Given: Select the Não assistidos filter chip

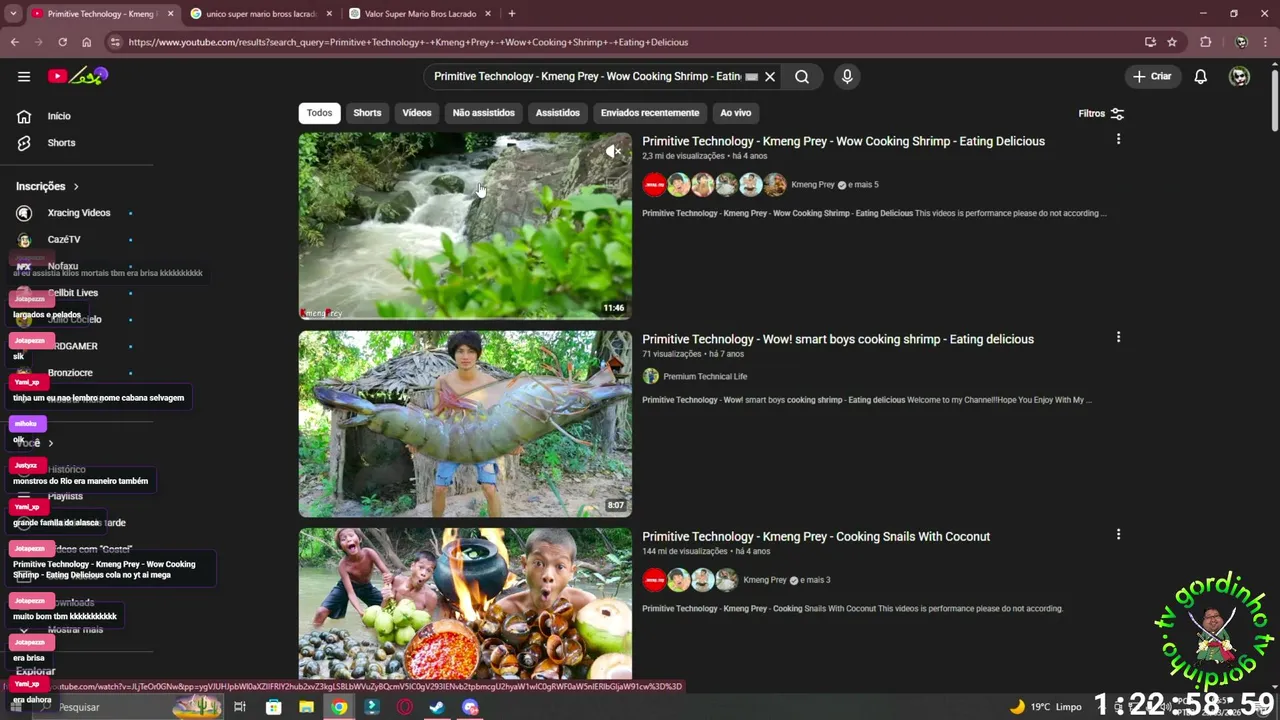Looking at the screenshot, I should click(483, 113).
